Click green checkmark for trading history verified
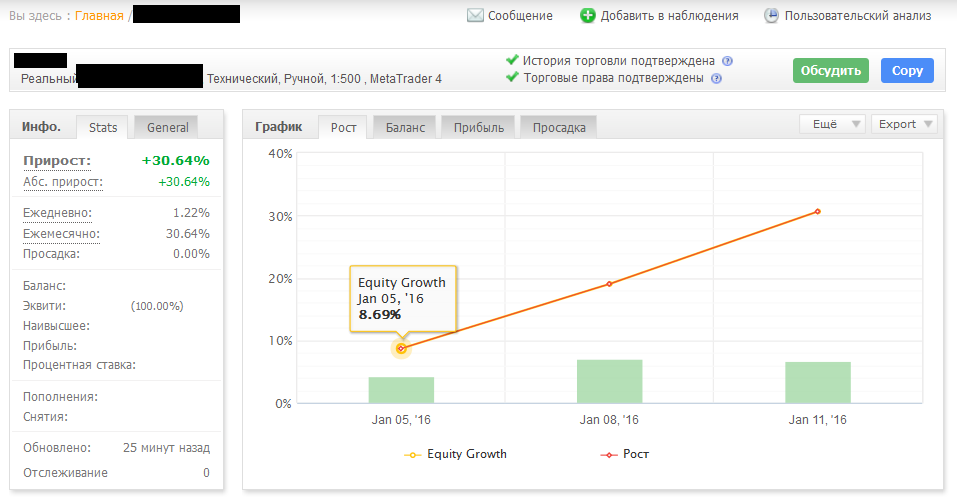 [513, 60]
